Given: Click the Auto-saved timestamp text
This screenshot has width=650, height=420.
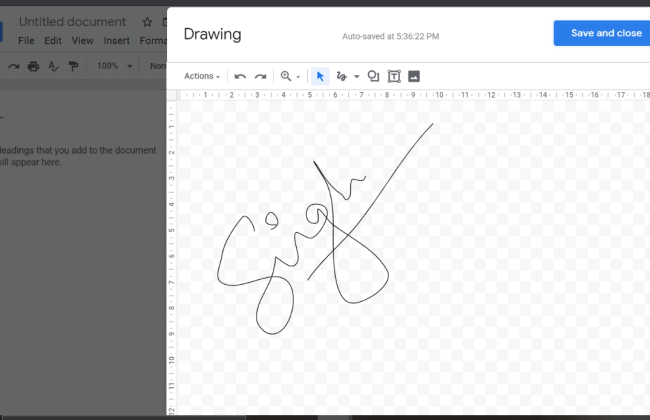Looking at the screenshot, I should click(390, 36).
